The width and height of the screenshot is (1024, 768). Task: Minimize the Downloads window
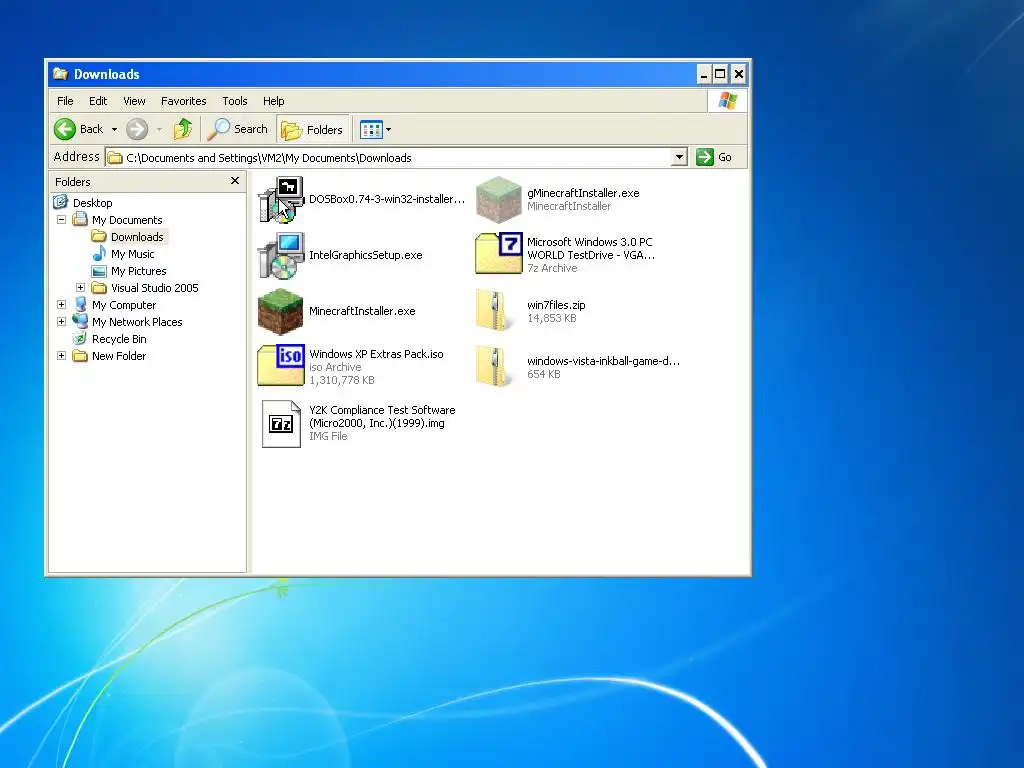pos(703,74)
